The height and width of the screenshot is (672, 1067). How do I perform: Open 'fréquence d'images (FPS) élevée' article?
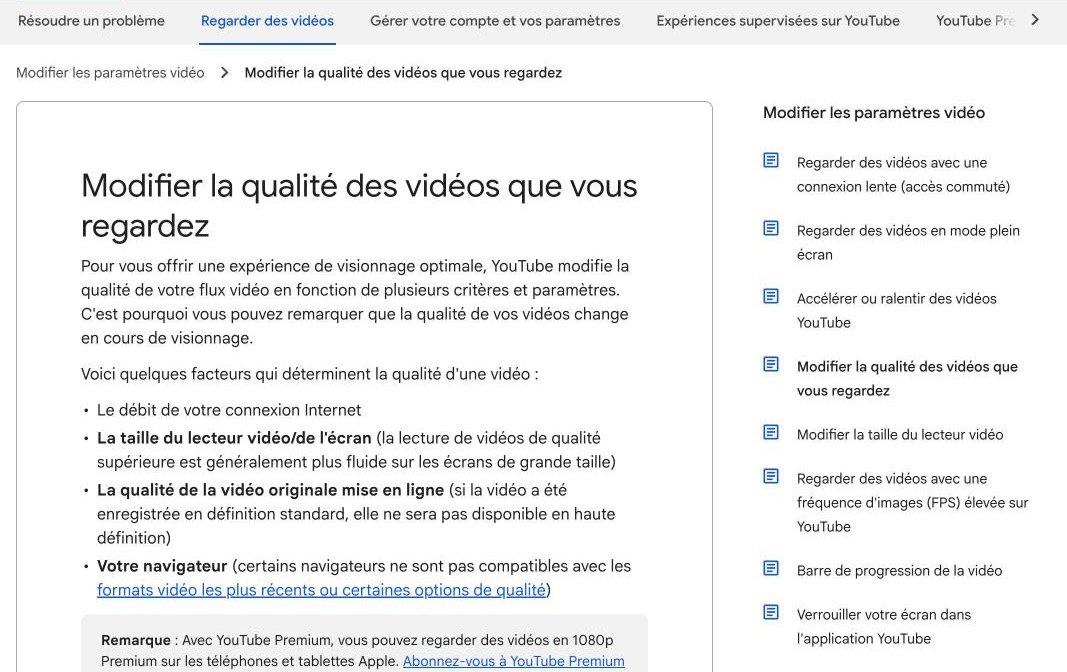(x=912, y=503)
